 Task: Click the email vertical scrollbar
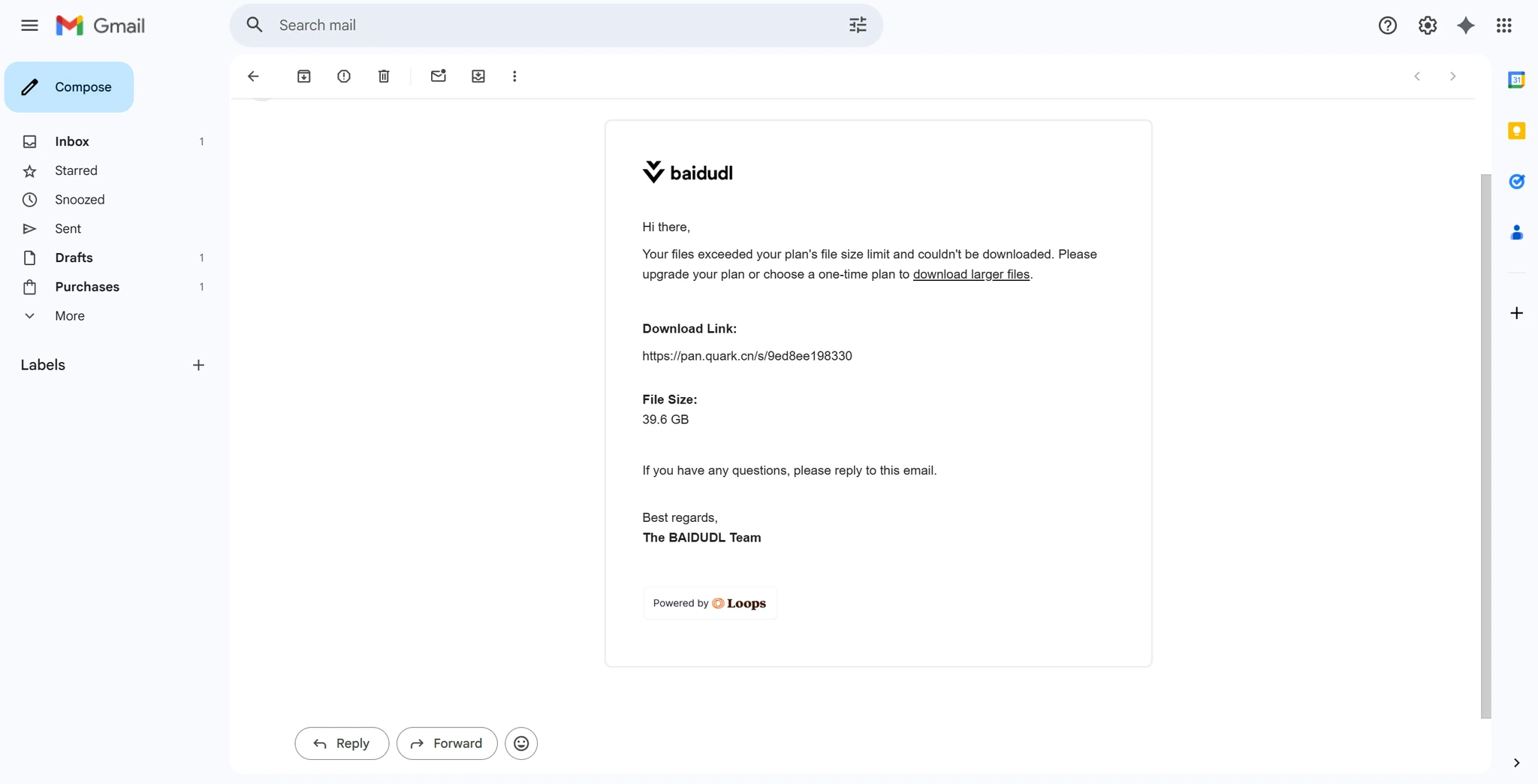click(x=1485, y=446)
